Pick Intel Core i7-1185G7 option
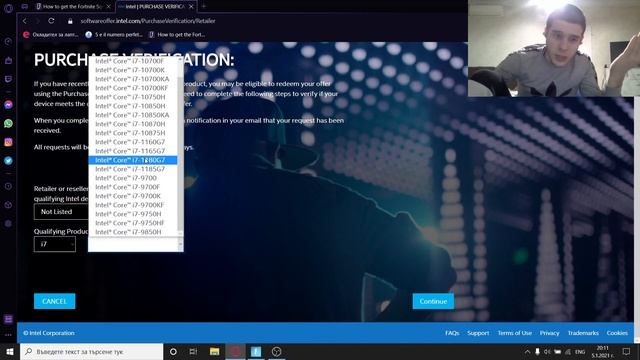The width and height of the screenshot is (640, 360). click(133, 169)
